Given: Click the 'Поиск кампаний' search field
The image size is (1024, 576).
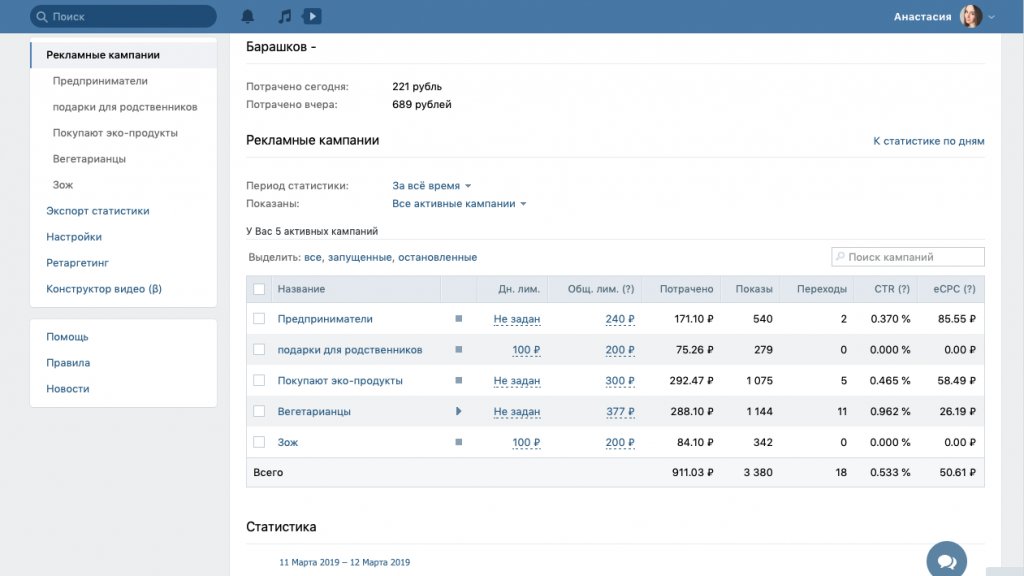Looking at the screenshot, I should pyautogui.click(x=908, y=257).
